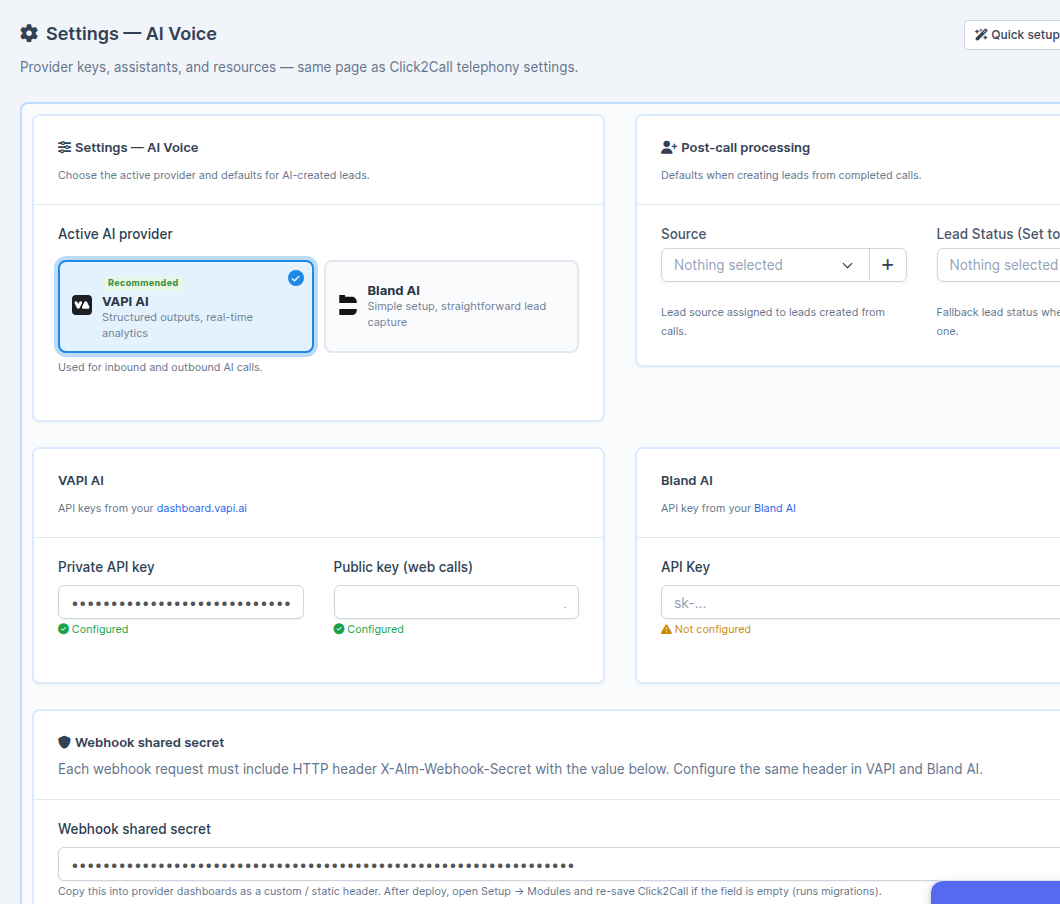Click the 'Copy this into provider dashboards' hint text
The image size is (1060, 904).
tap(470, 891)
